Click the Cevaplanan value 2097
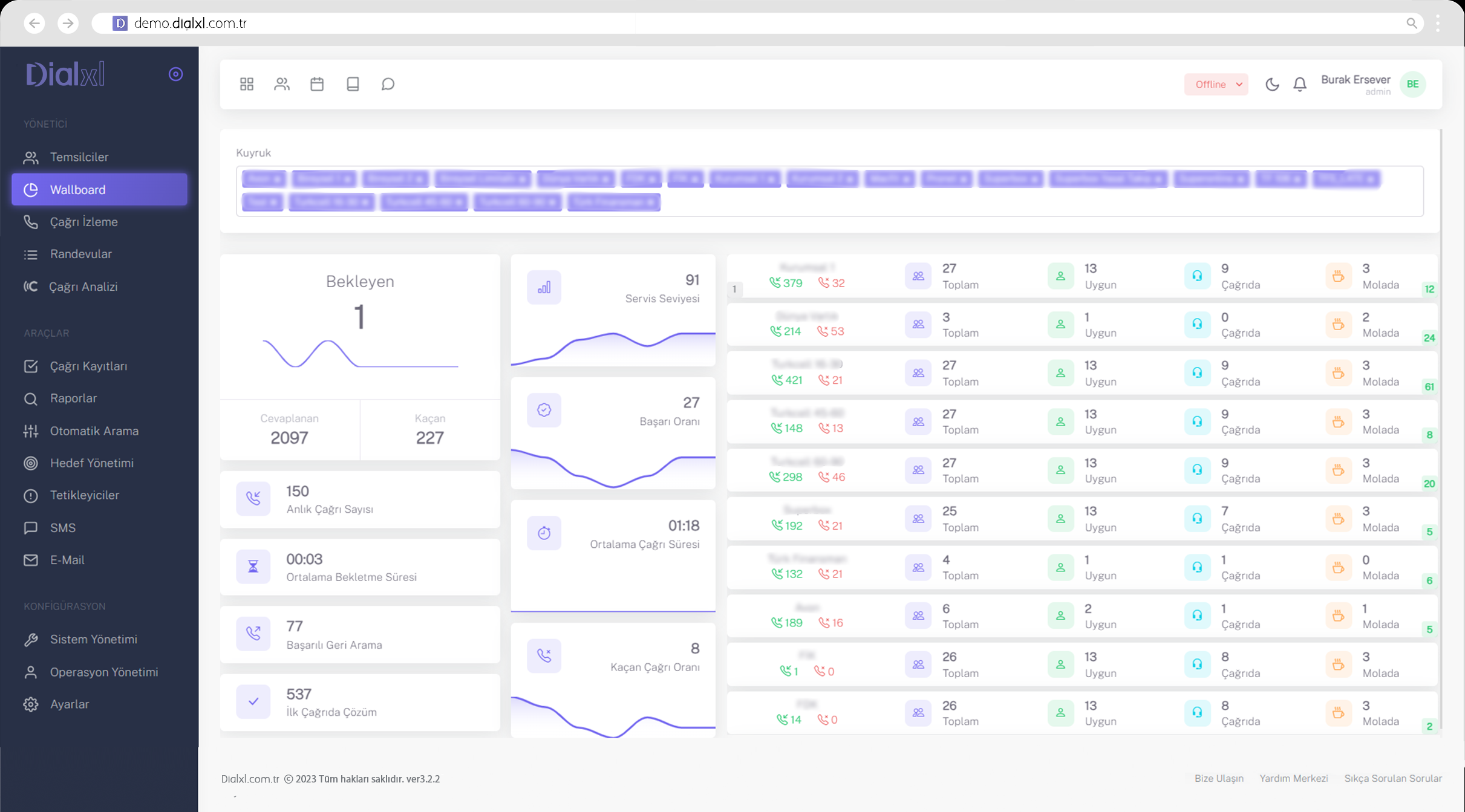The height and width of the screenshot is (812, 1465). point(289,438)
